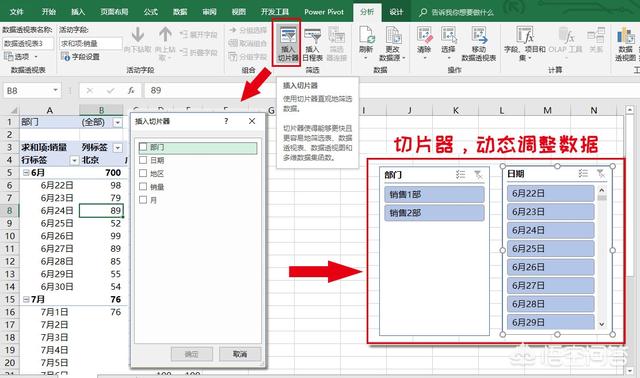Clear filter on 部门 slicer
The image size is (640, 378).
tap(478, 175)
